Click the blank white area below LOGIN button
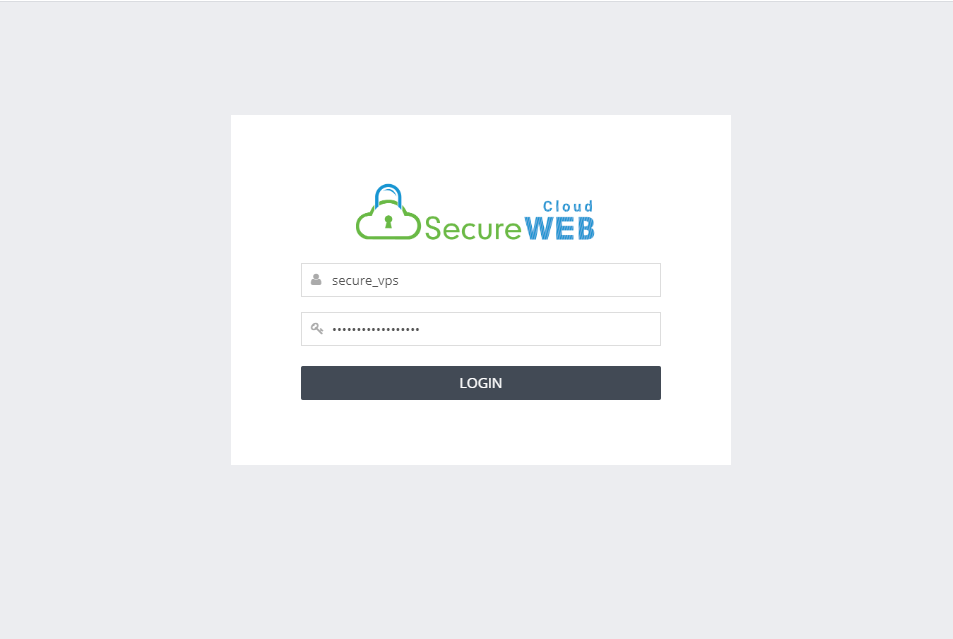This screenshot has height=639, width=953. coord(481,432)
